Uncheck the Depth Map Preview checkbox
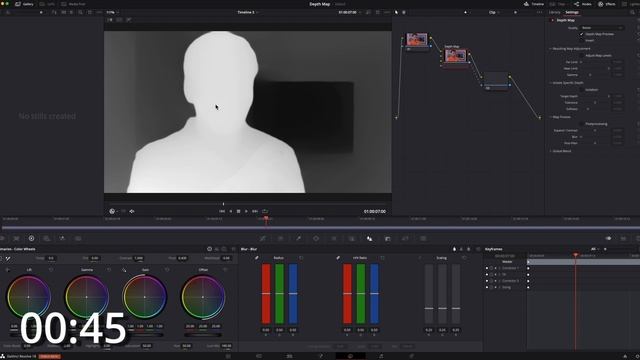 coord(582,34)
